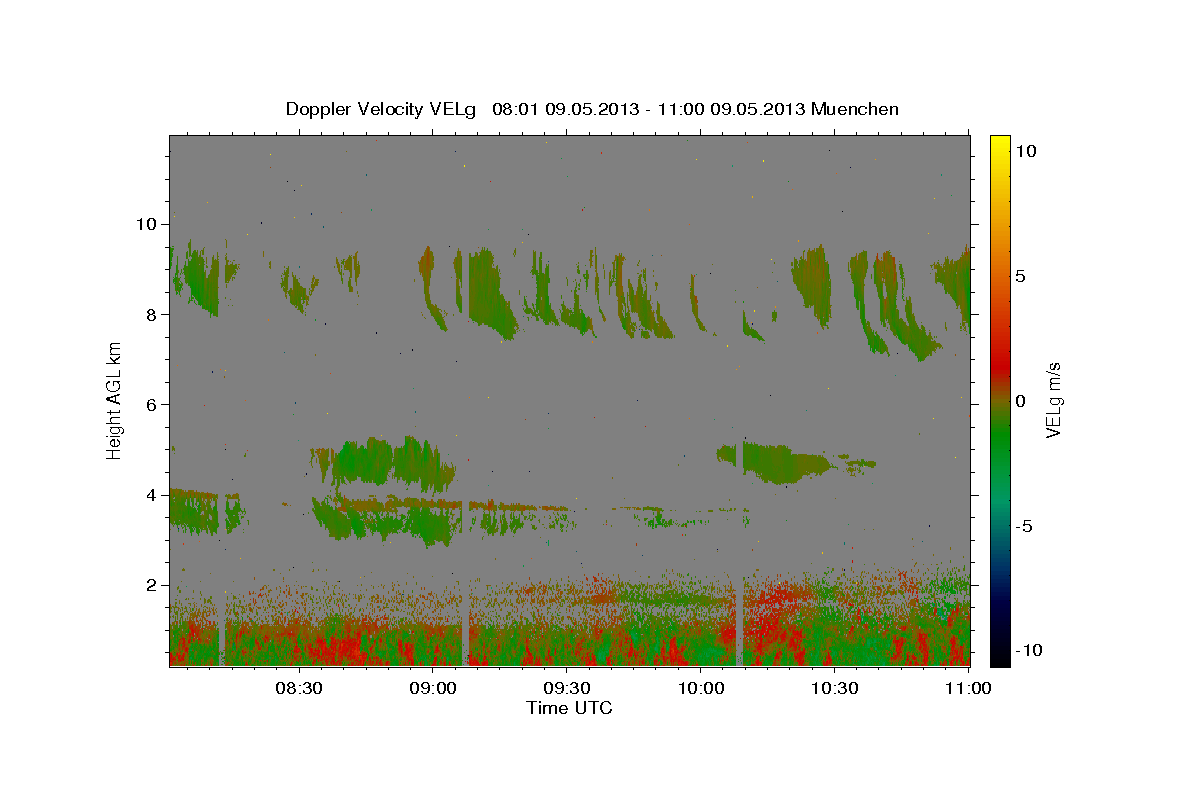Viewport: 1200px width, 800px height.
Task: Click the 08:30 time axis label
Action: (298, 688)
